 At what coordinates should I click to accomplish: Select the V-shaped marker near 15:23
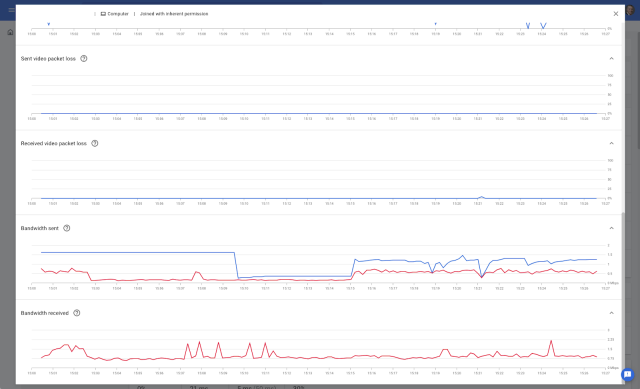pos(528,26)
